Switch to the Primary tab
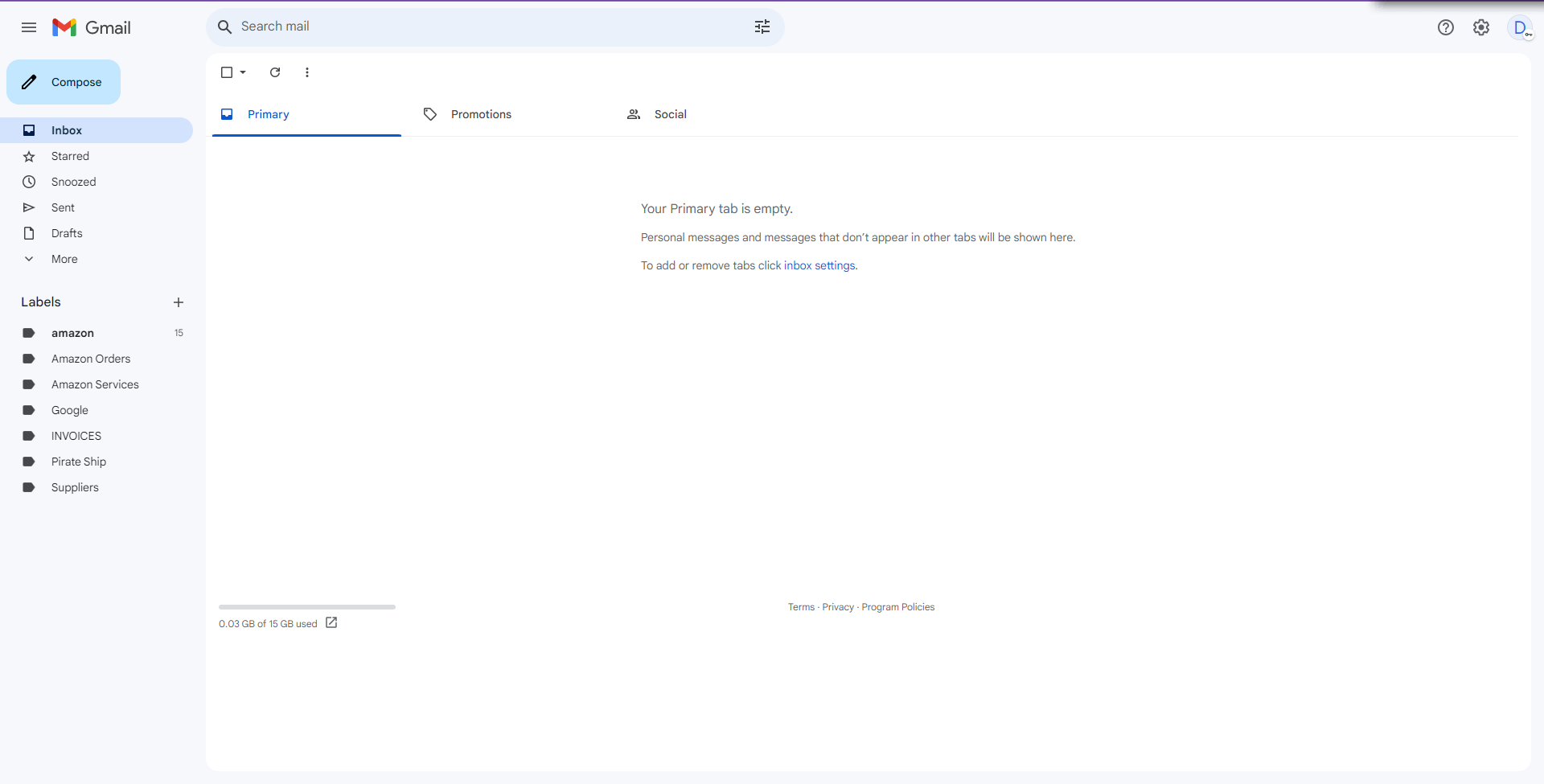1544x784 pixels. pos(306,114)
